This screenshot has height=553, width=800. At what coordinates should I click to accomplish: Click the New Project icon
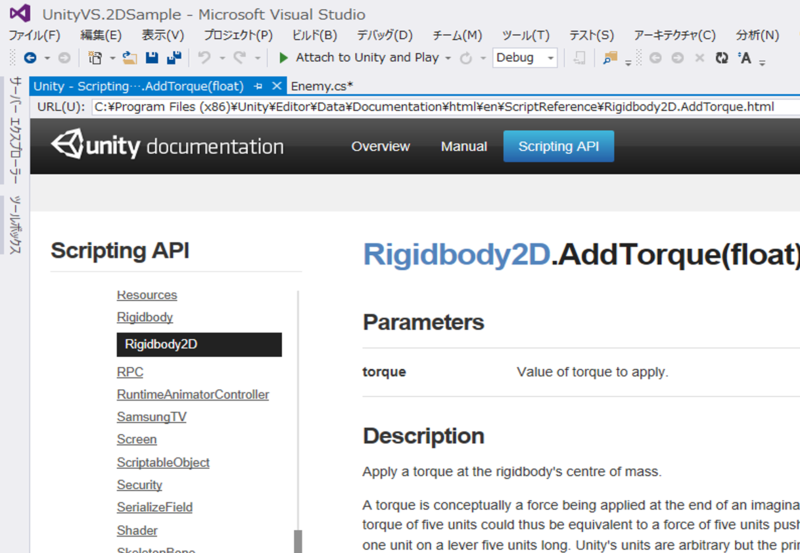(x=95, y=58)
